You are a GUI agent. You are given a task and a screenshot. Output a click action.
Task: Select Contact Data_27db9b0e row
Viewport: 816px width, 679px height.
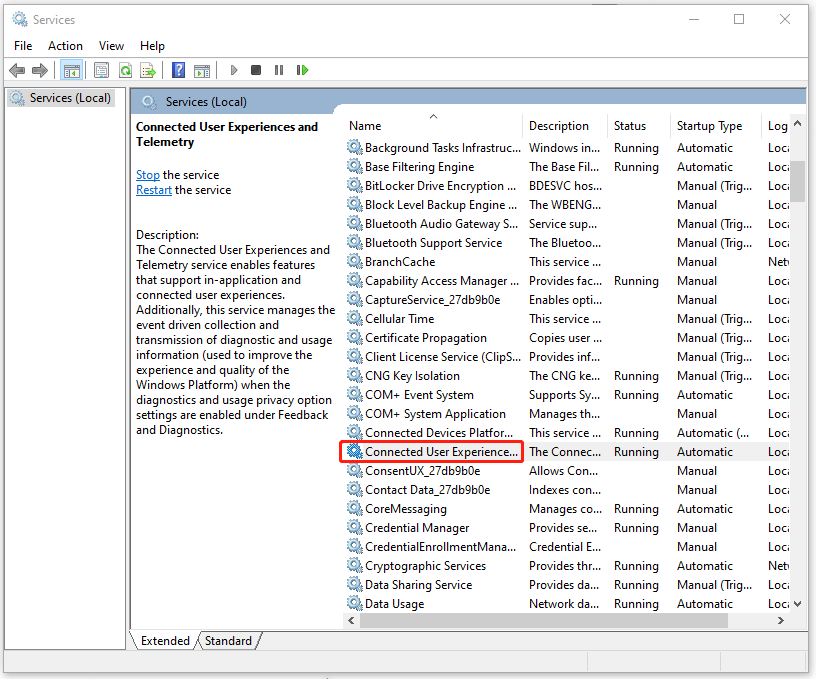coord(567,490)
